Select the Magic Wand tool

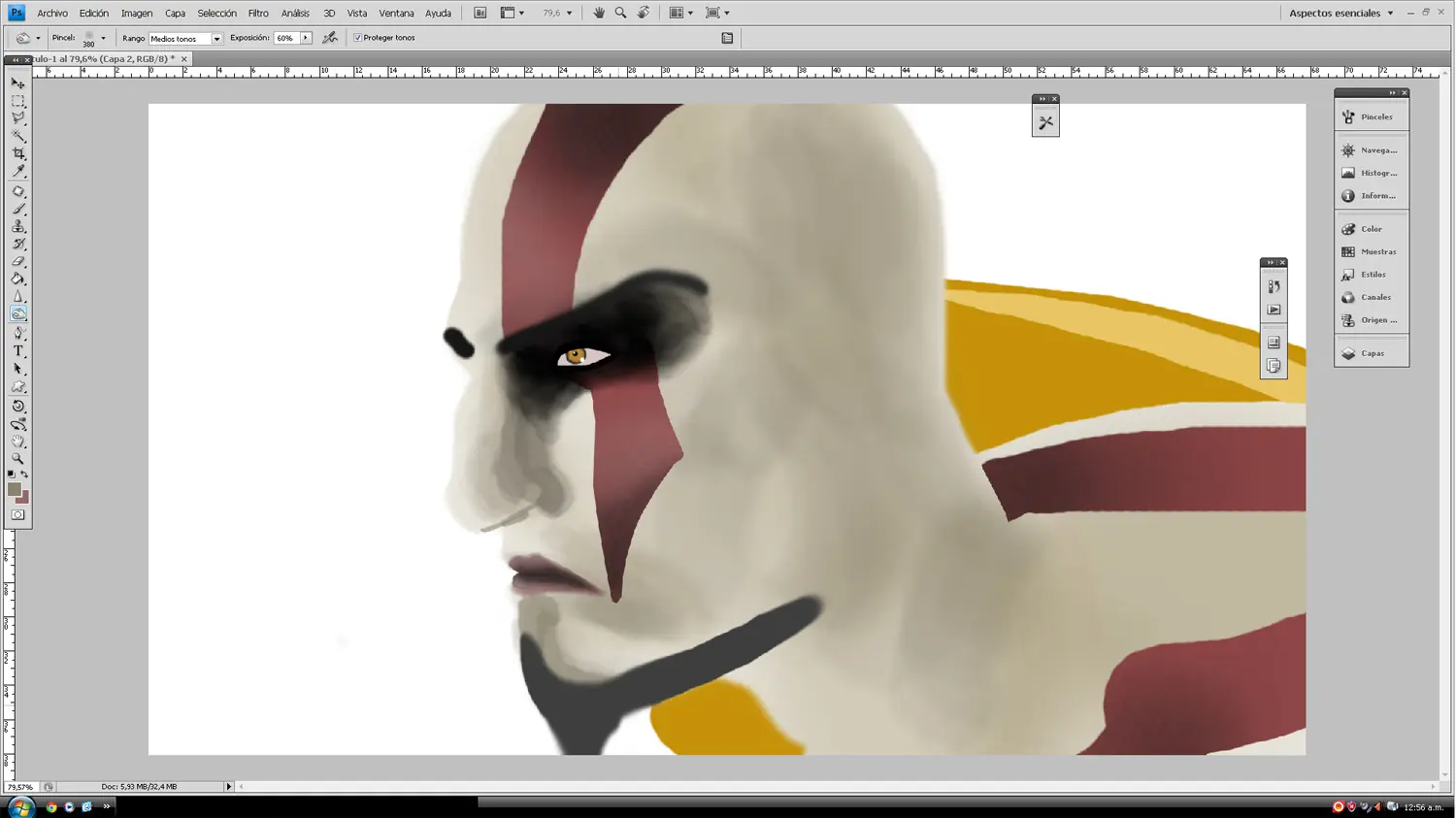[17, 136]
